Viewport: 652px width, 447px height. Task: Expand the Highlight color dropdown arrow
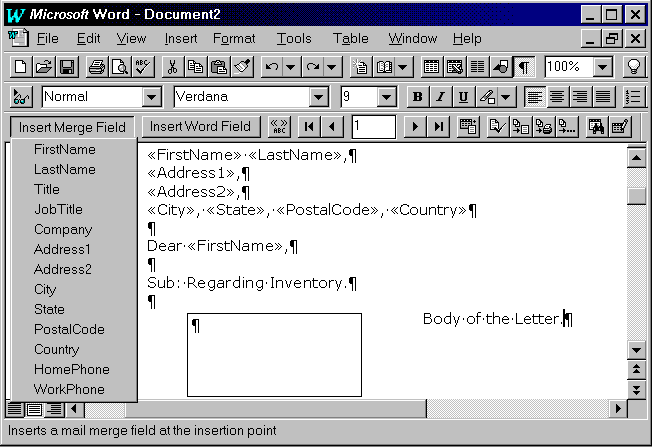click(x=506, y=96)
